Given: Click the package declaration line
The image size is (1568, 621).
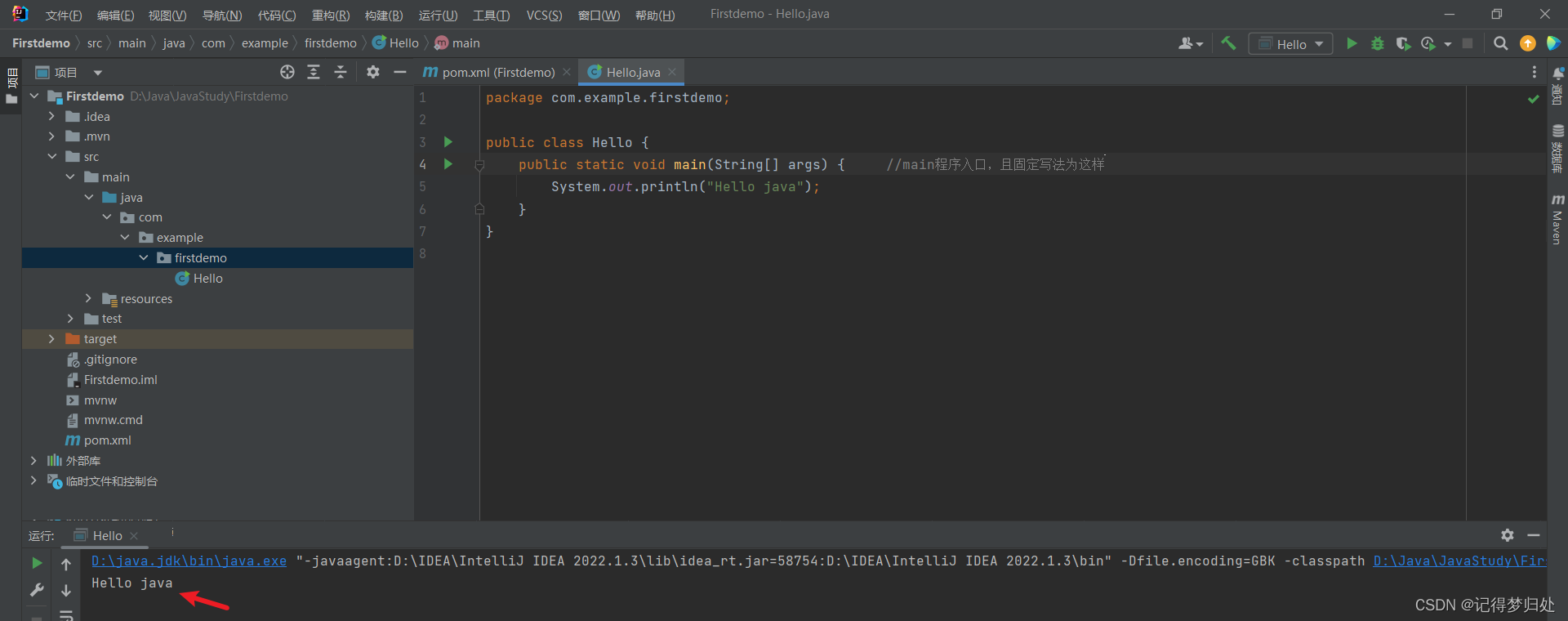Looking at the screenshot, I should click(x=608, y=98).
